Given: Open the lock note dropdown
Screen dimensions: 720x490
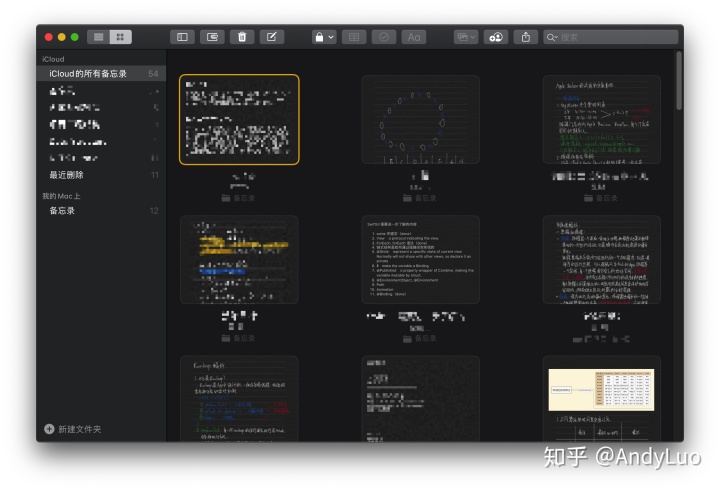Looking at the screenshot, I should click(x=324, y=37).
